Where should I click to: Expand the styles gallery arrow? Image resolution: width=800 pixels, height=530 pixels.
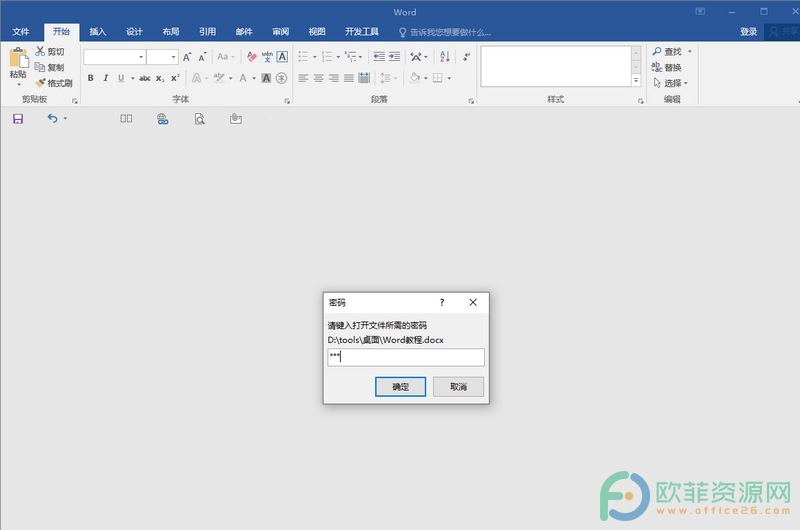(636, 81)
